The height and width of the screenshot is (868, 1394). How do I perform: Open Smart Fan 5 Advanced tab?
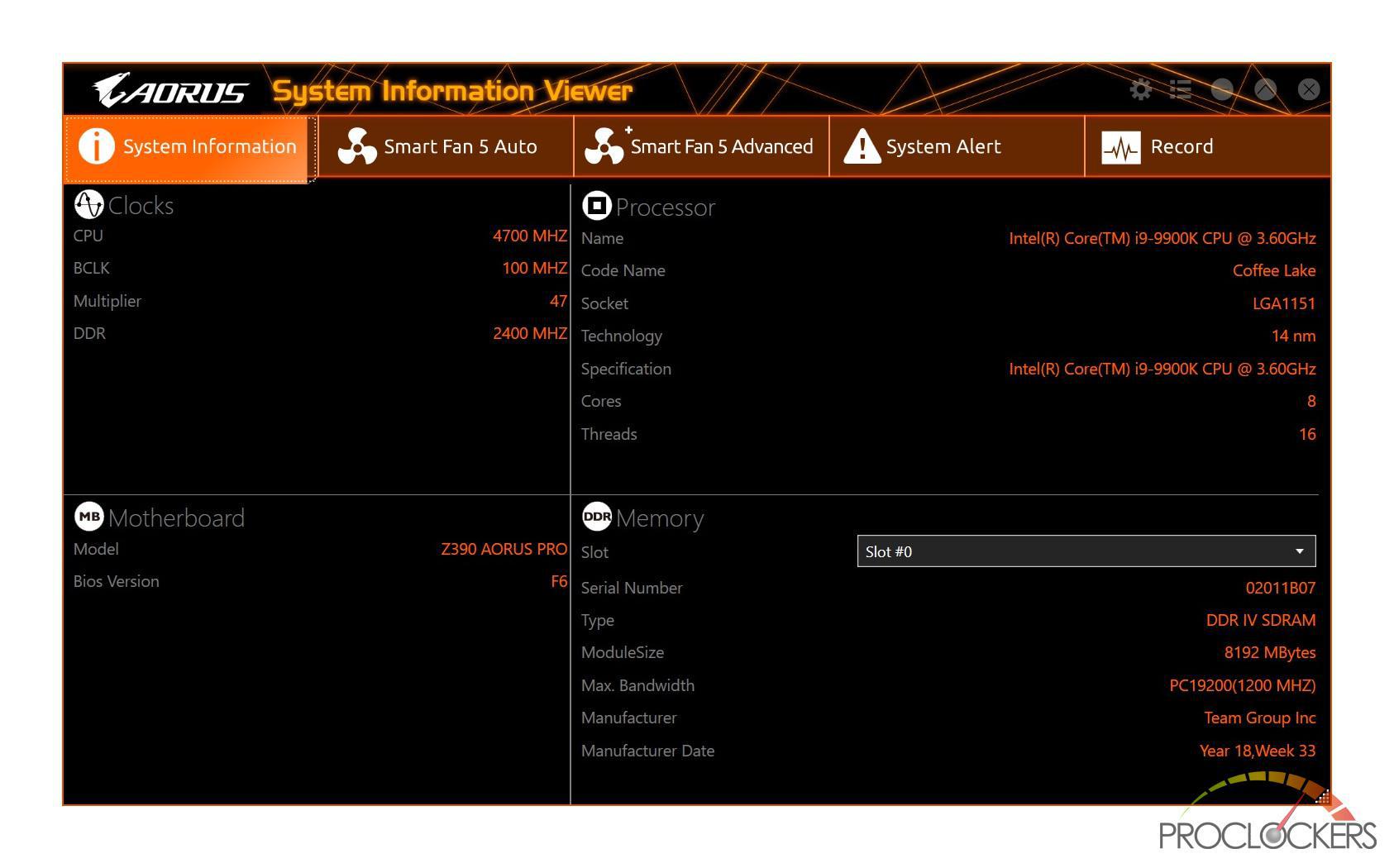click(x=701, y=147)
